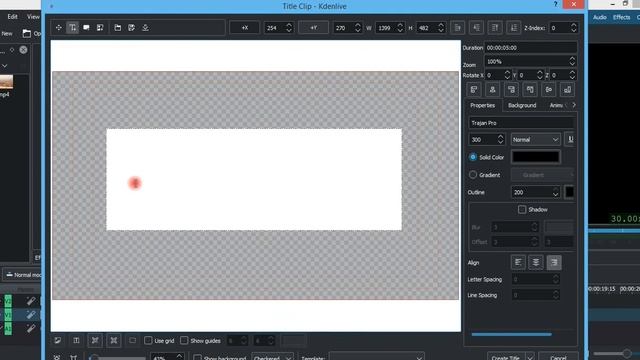Toggle the Show background checkbox
Screen dimensions: 640x360
click(198, 358)
